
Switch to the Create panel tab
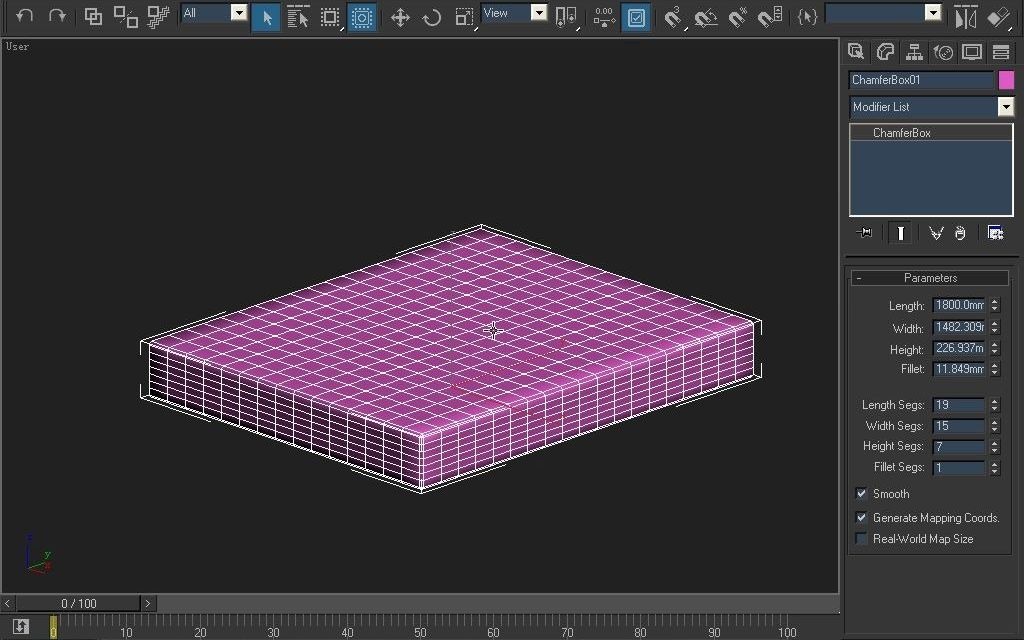click(x=857, y=51)
